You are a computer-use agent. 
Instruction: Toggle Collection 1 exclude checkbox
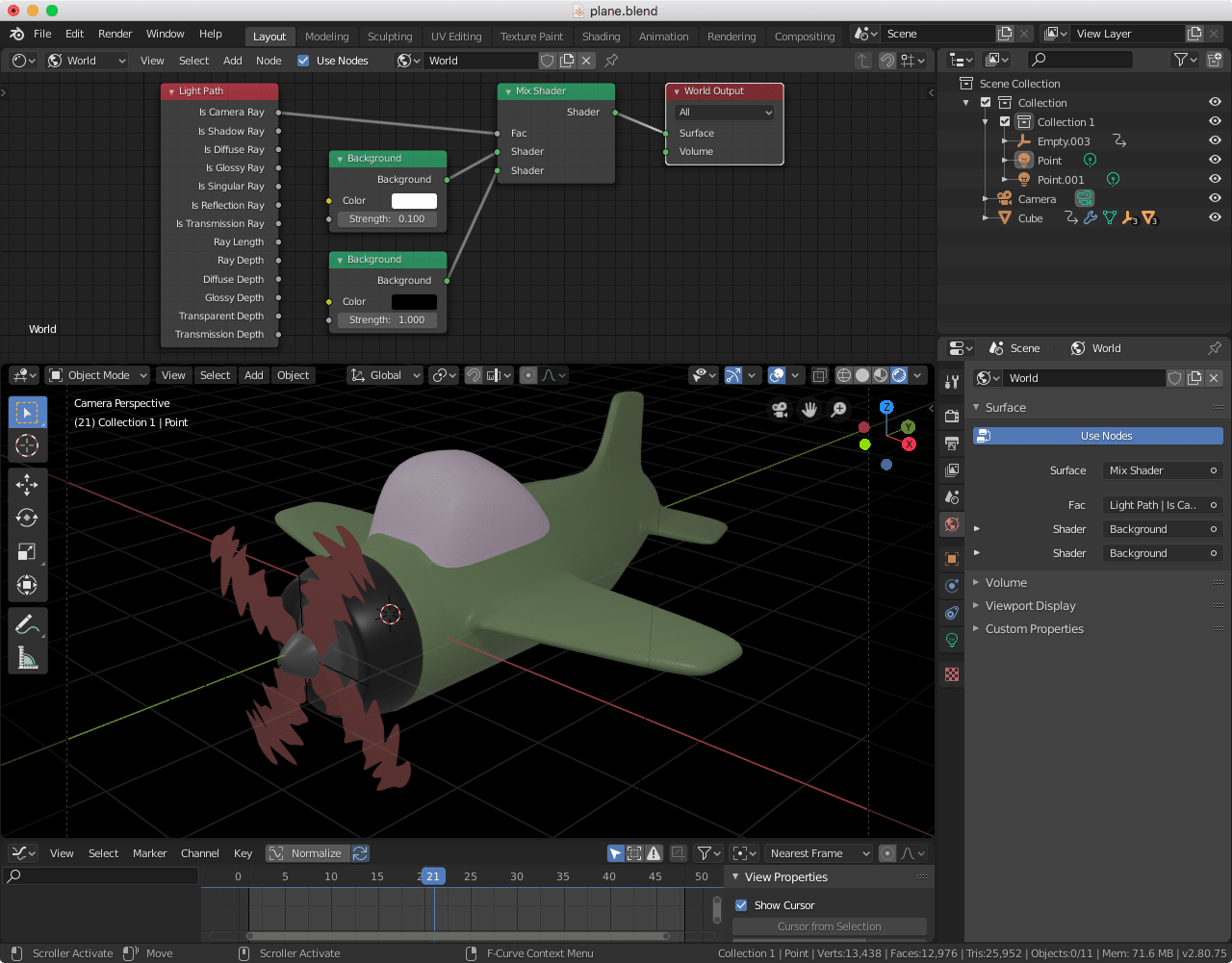click(x=1005, y=122)
